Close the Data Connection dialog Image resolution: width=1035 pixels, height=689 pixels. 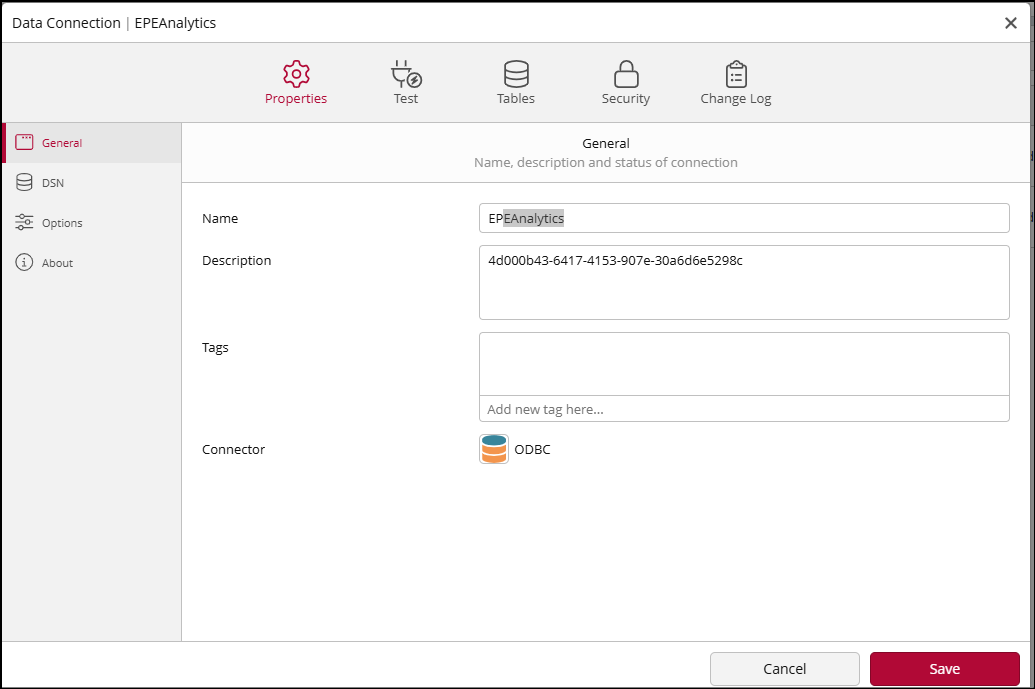coord(1010,22)
